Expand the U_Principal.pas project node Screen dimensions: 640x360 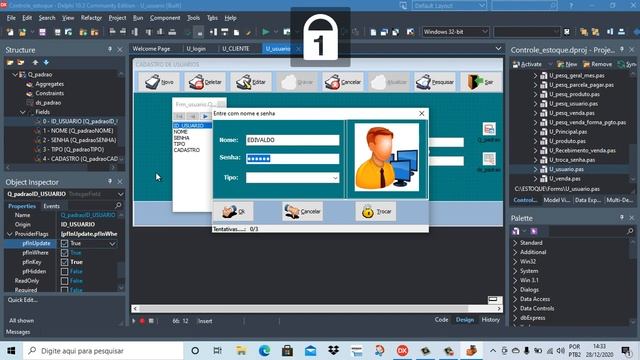point(536,132)
